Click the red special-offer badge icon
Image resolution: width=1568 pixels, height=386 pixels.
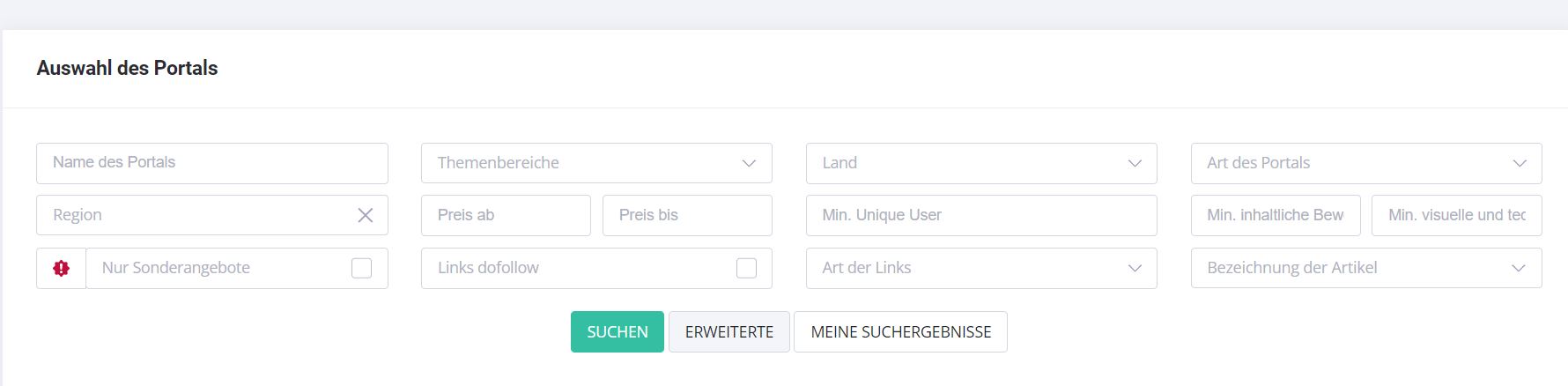click(61, 268)
